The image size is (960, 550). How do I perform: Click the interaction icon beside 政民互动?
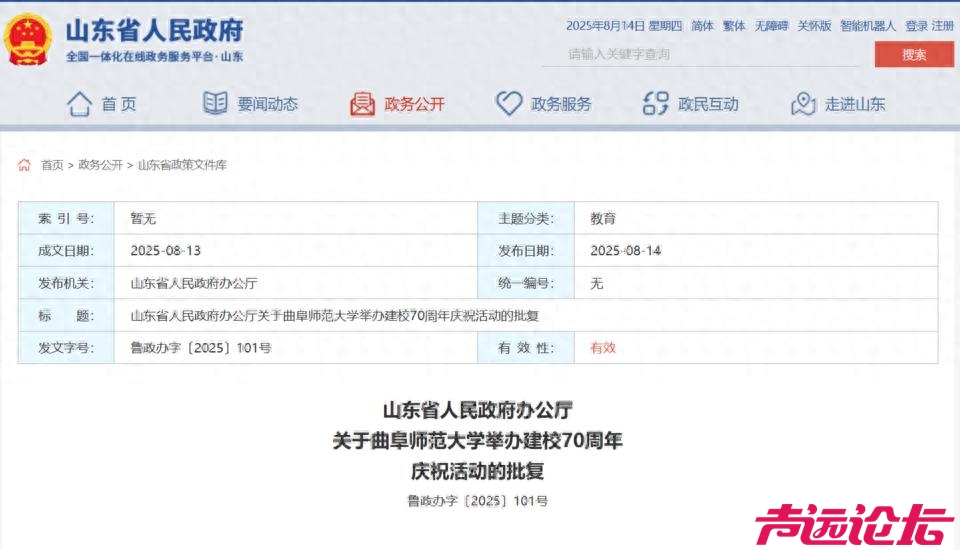pyautogui.click(x=656, y=104)
